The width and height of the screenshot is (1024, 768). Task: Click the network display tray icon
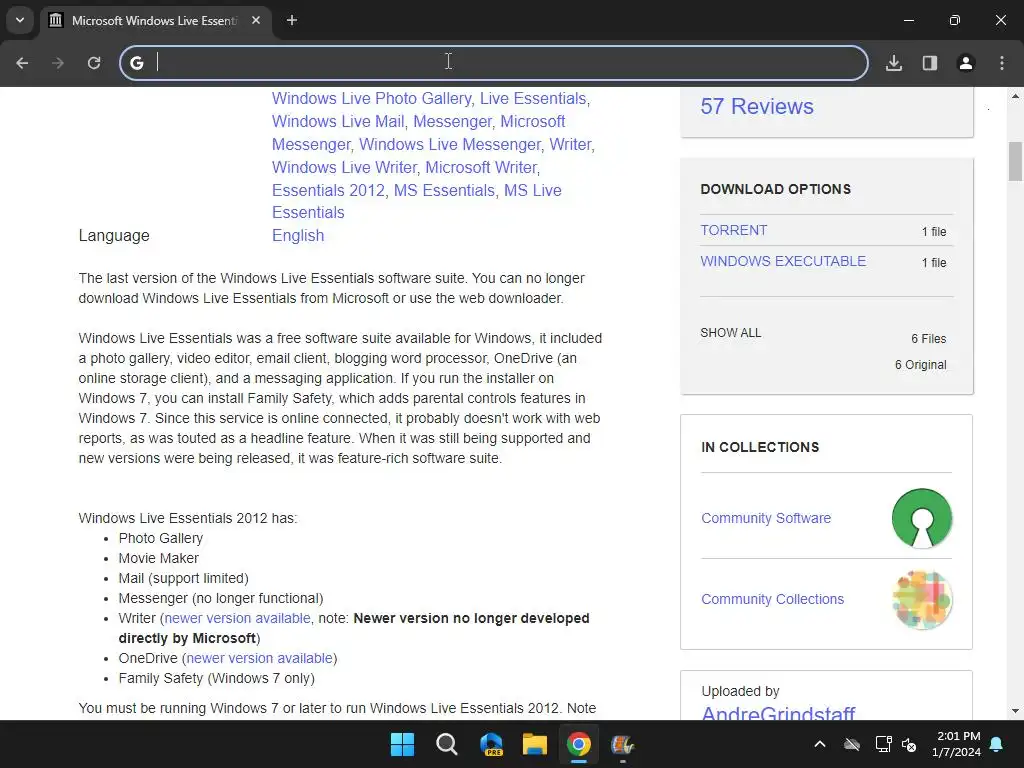click(x=883, y=744)
